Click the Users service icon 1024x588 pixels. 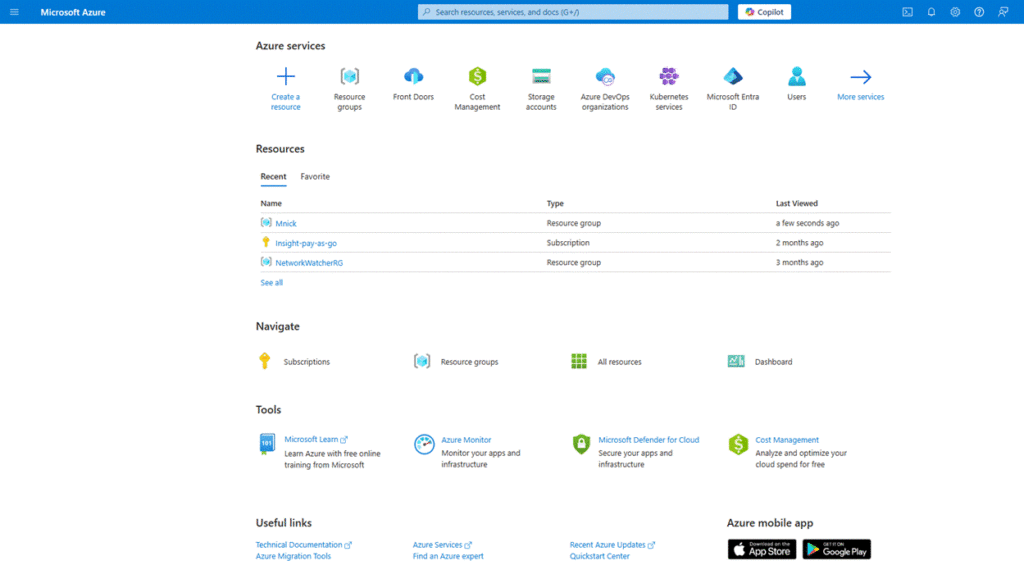796,77
